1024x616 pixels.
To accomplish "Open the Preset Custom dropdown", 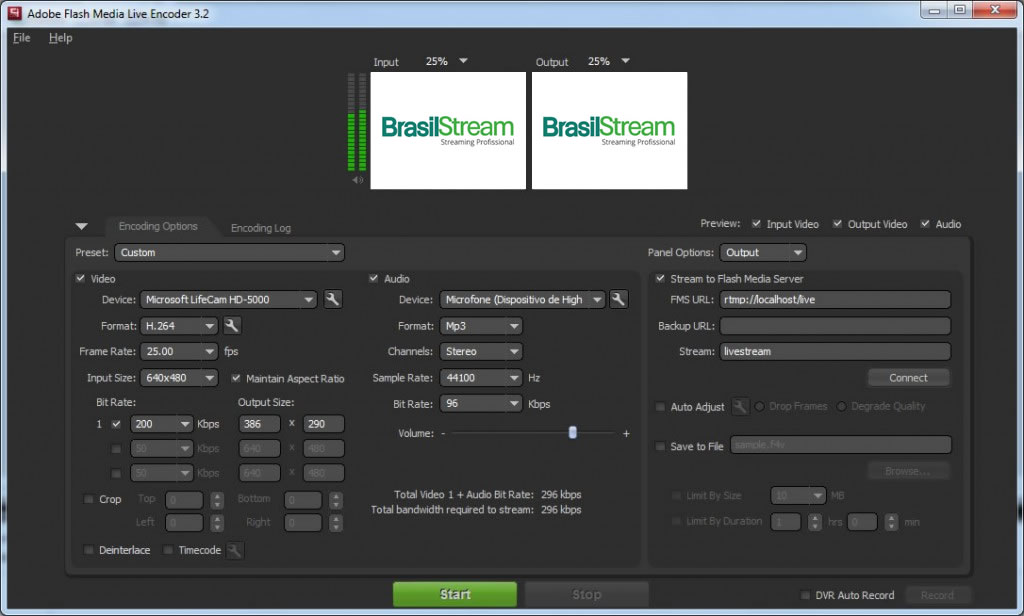I will [229, 252].
